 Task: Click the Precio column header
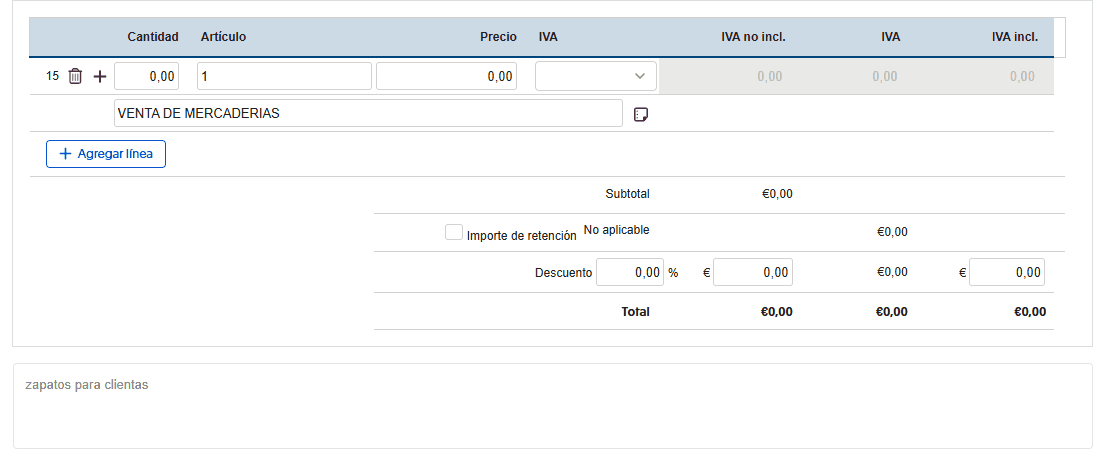(x=498, y=37)
